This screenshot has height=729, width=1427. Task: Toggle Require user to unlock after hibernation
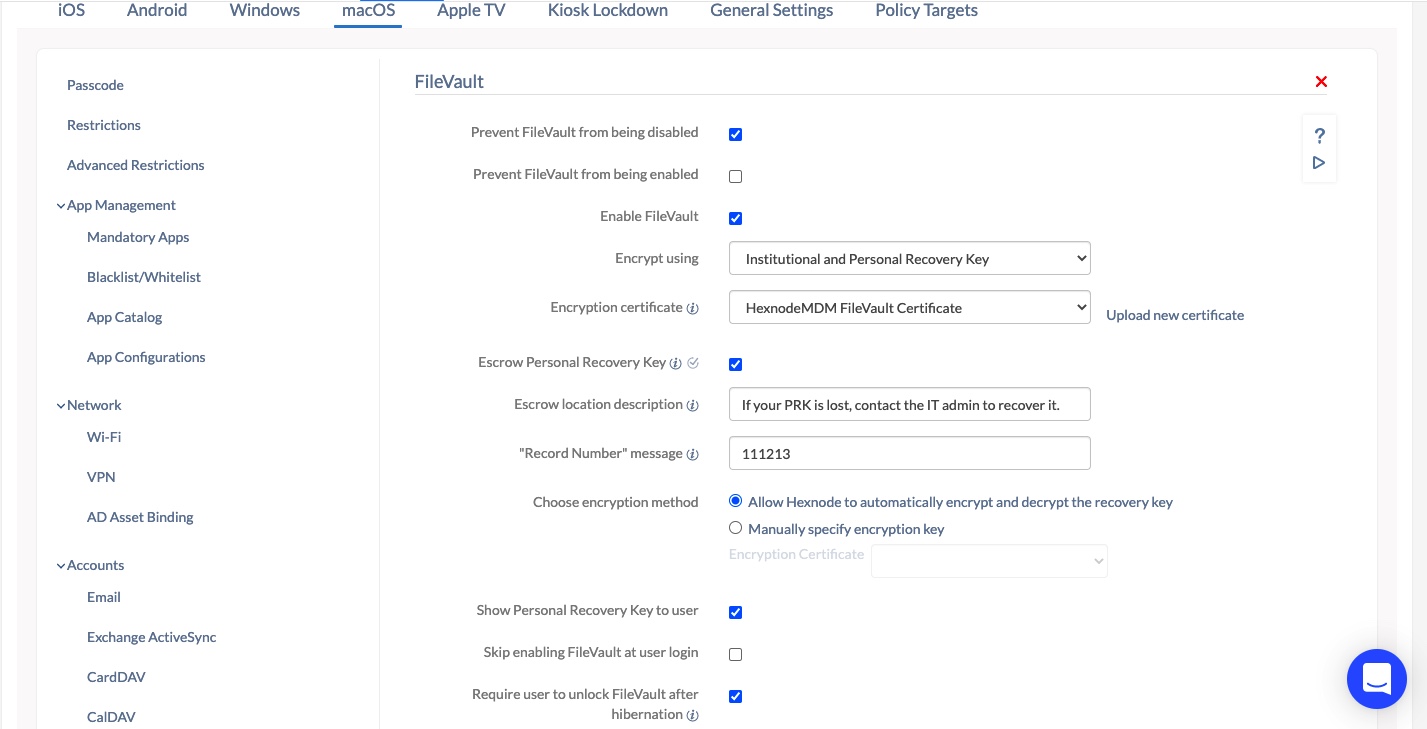click(735, 696)
